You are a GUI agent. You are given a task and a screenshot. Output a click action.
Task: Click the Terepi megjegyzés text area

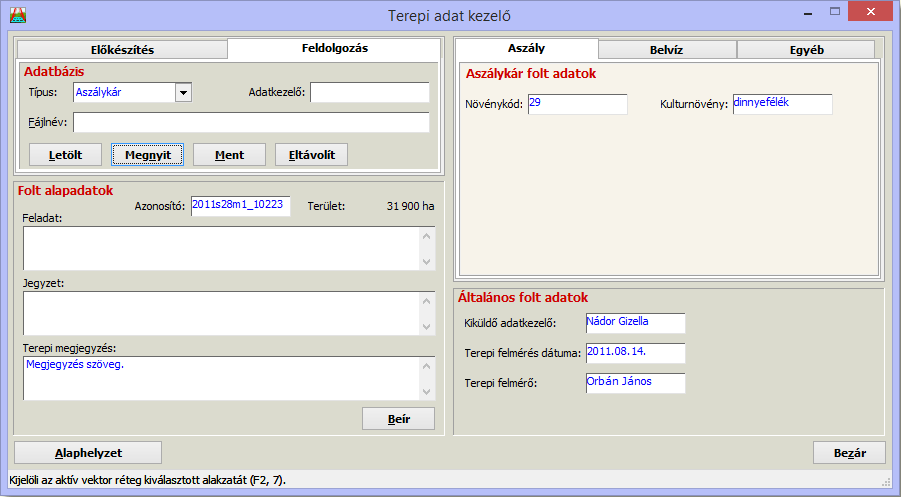click(x=220, y=378)
